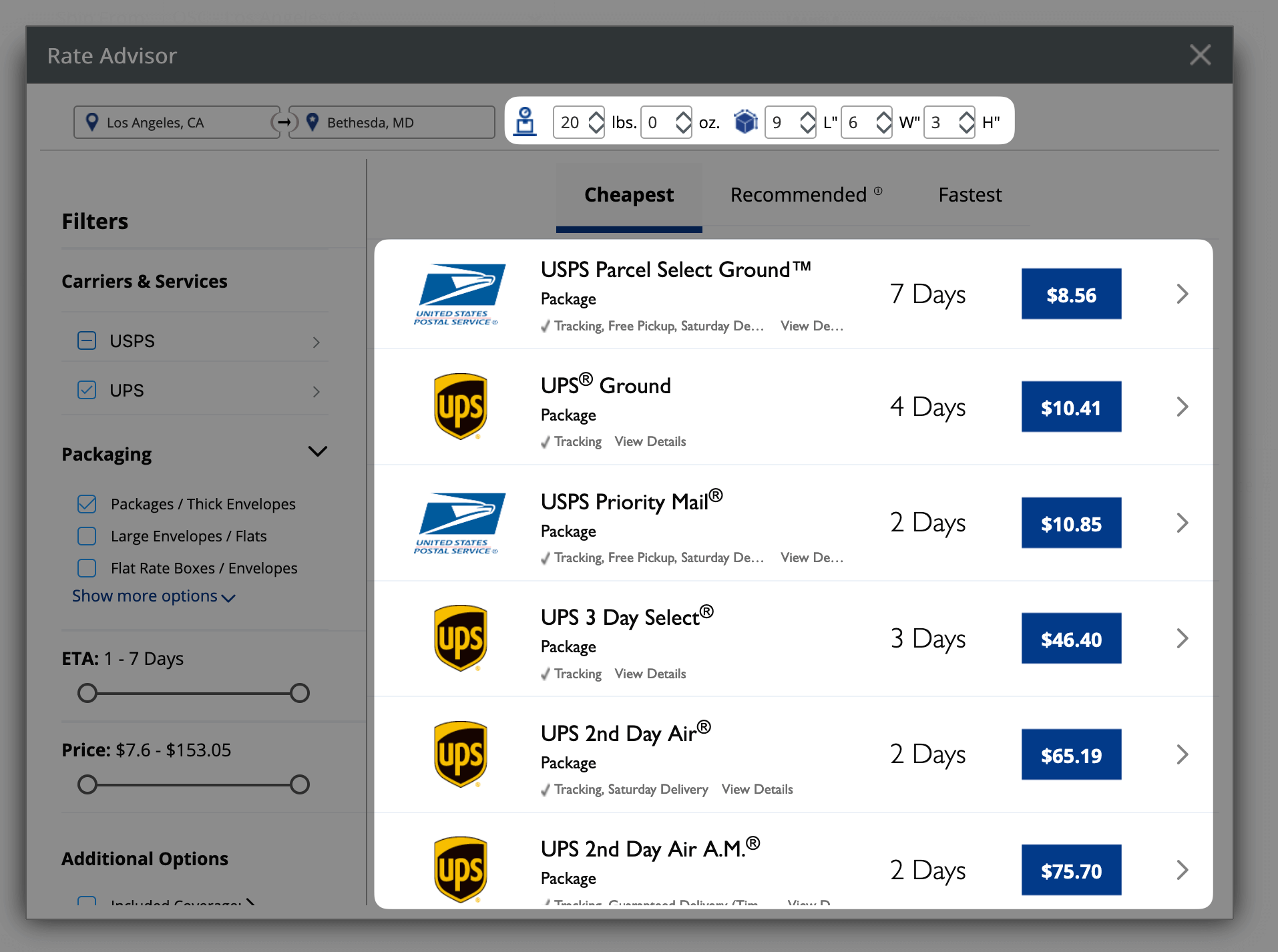Click the Carriers & Services heading
Viewport: 1278px width, 952px height.
tap(144, 281)
